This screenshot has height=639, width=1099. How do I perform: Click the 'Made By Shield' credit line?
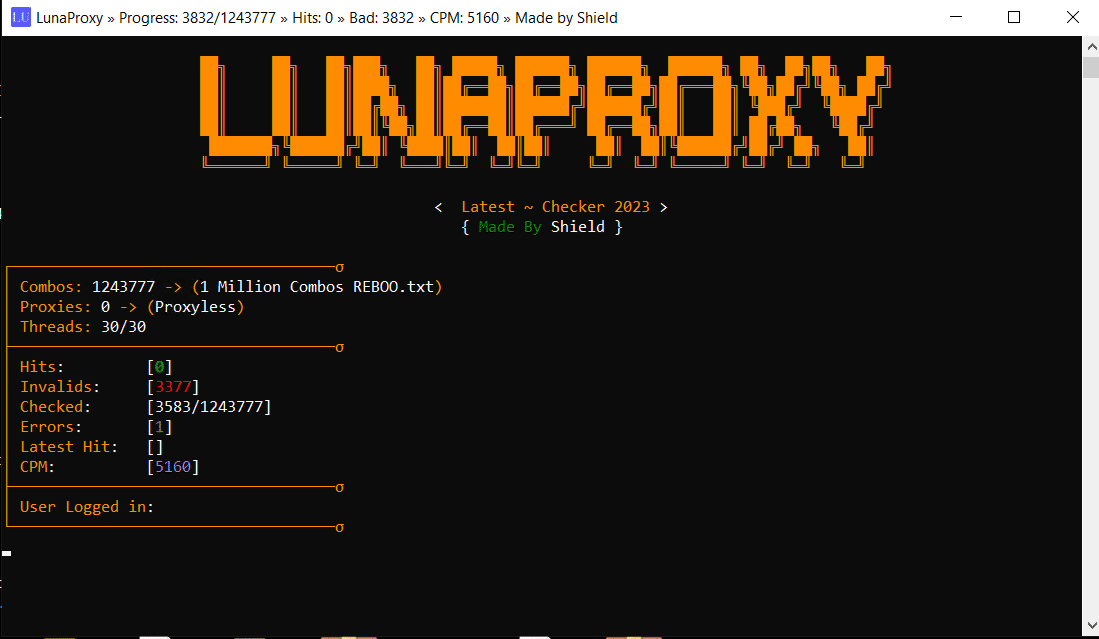[x=541, y=227]
